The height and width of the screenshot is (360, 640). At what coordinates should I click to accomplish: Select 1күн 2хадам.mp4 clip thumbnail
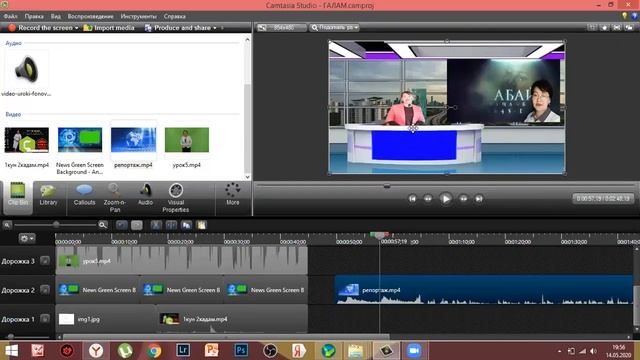(x=27, y=140)
